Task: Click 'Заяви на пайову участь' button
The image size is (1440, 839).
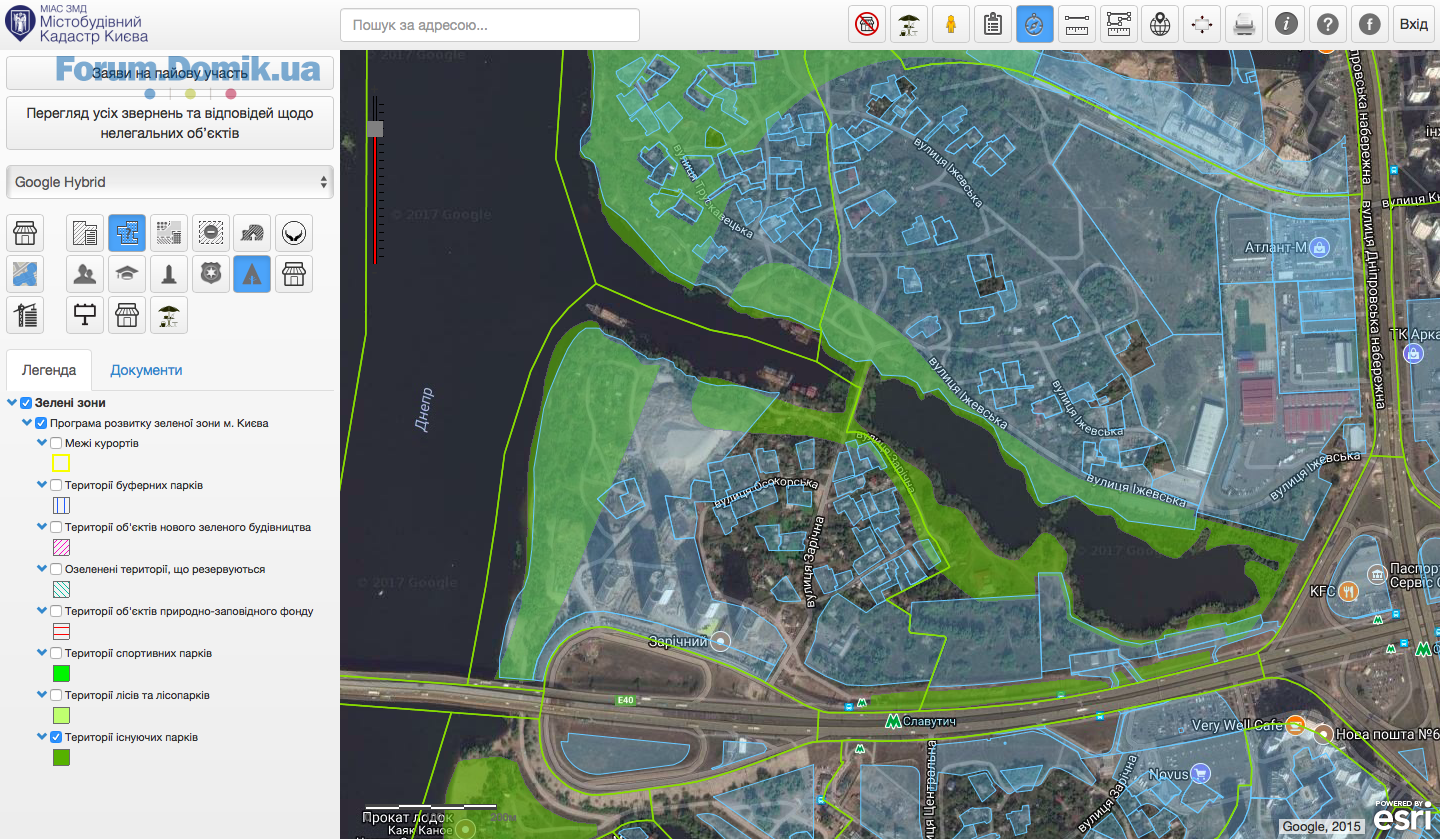Action: click(169, 73)
